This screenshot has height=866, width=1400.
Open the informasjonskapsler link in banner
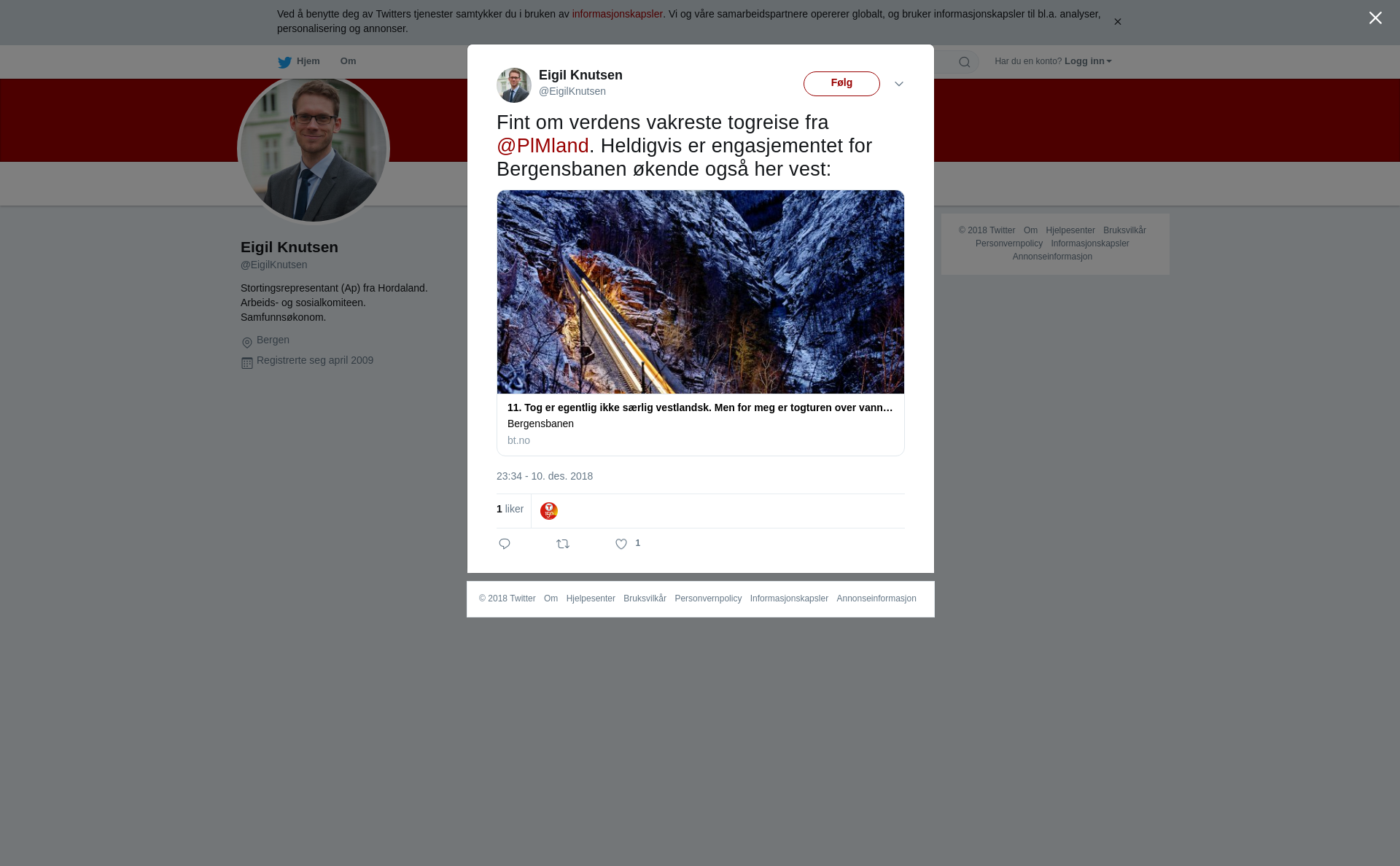click(x=617, y=14)
